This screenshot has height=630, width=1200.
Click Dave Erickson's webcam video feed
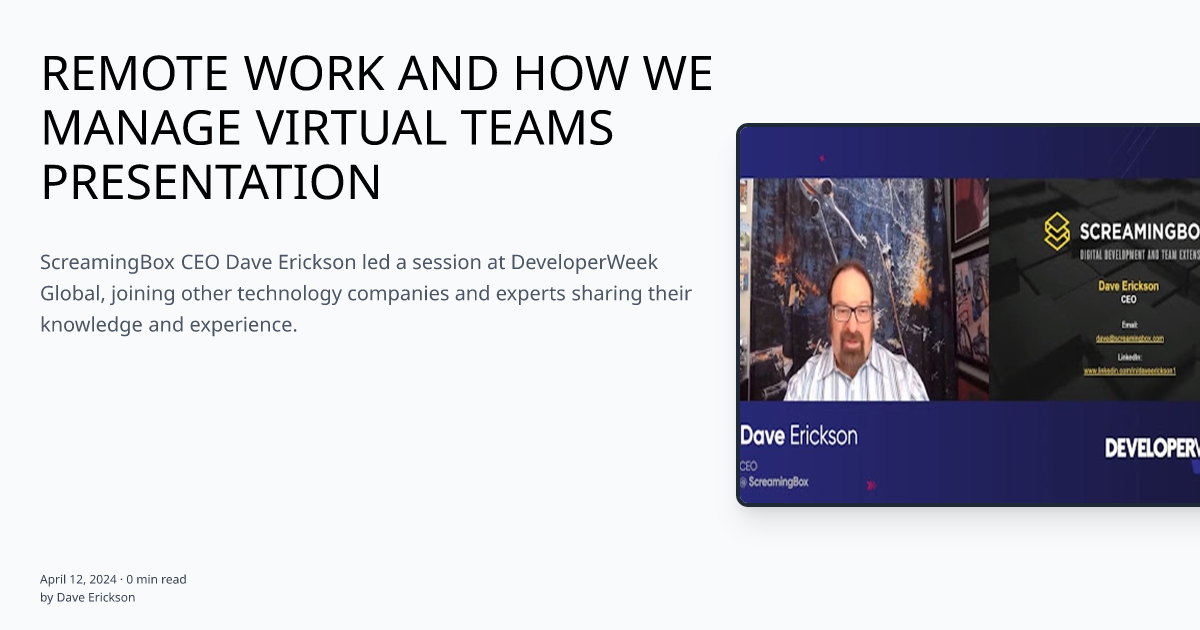[865, 290]
